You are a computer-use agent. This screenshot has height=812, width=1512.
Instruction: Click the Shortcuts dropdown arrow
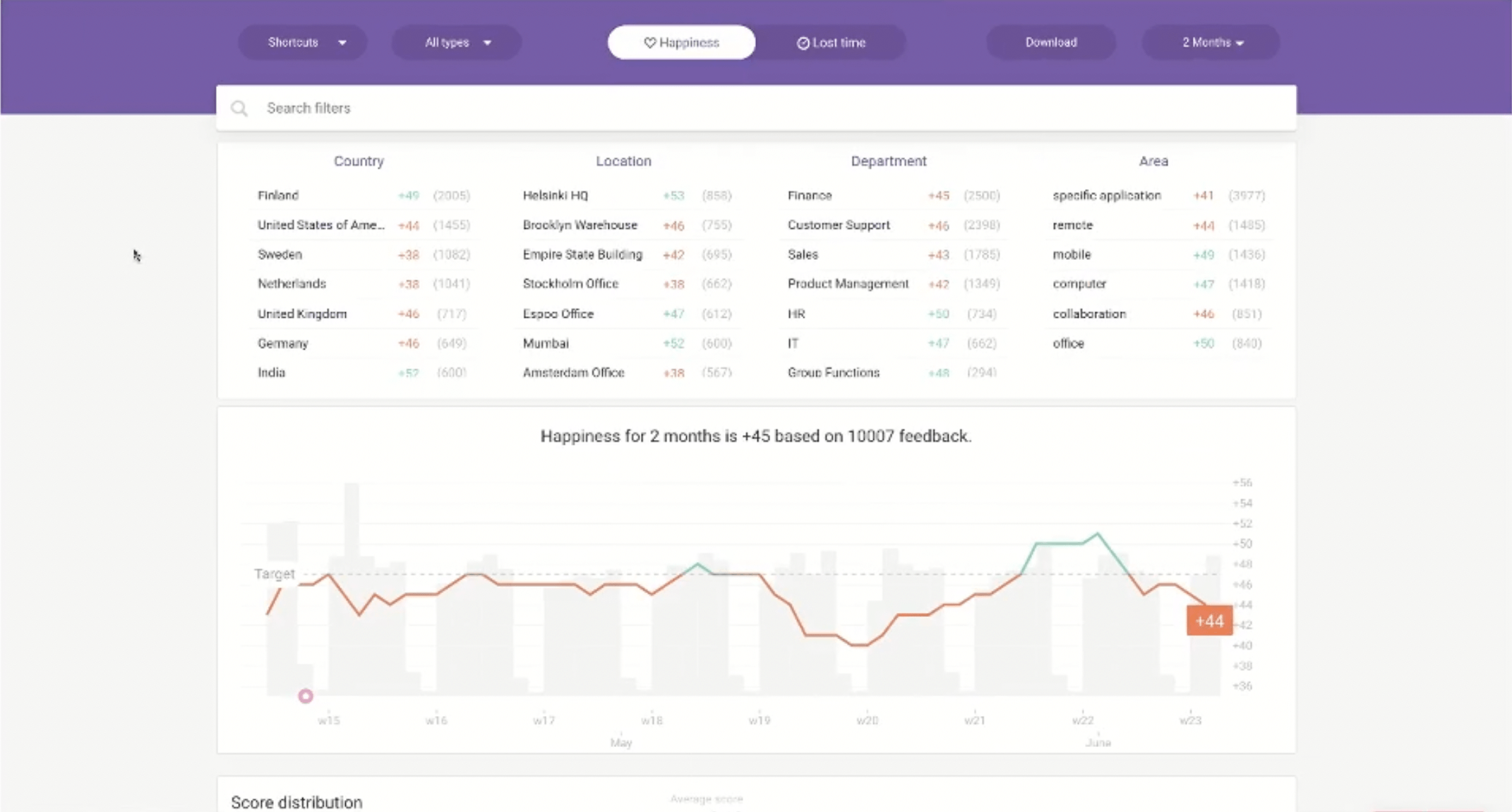point(342,43)
